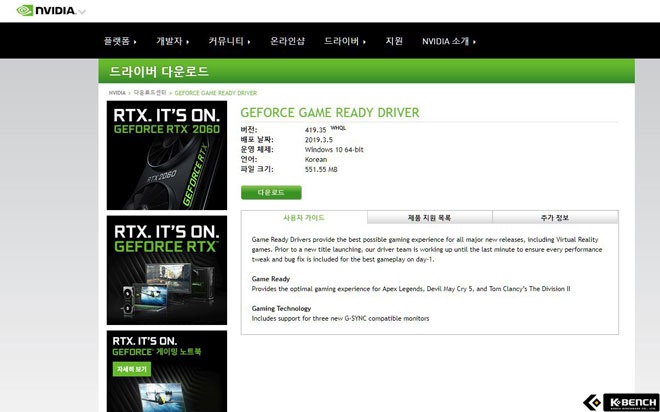
Task: Open the 개발자 menu
Action: click(173, 41)
